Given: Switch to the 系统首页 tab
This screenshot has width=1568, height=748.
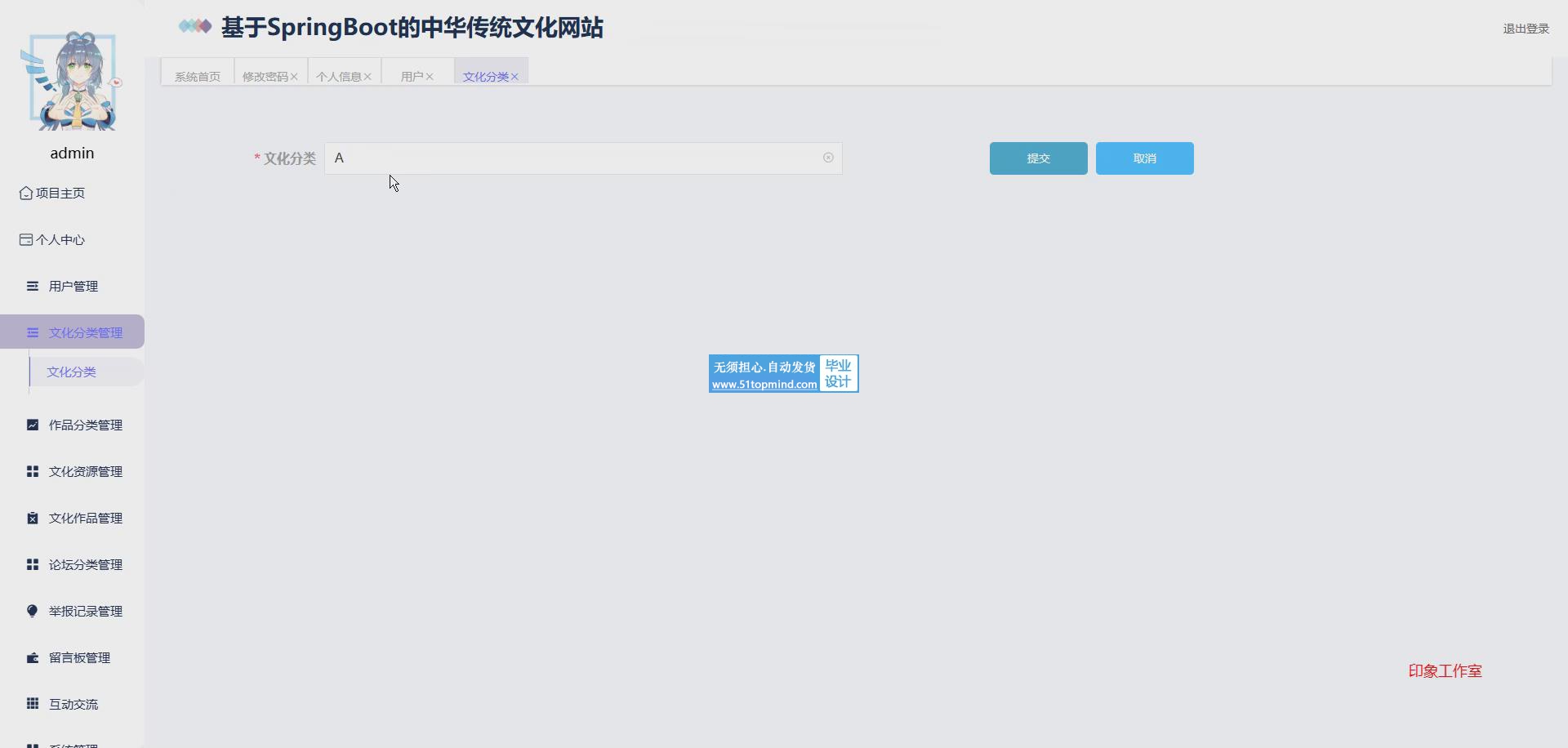Looking at the screenshot, I should click(x=198, y=77).
